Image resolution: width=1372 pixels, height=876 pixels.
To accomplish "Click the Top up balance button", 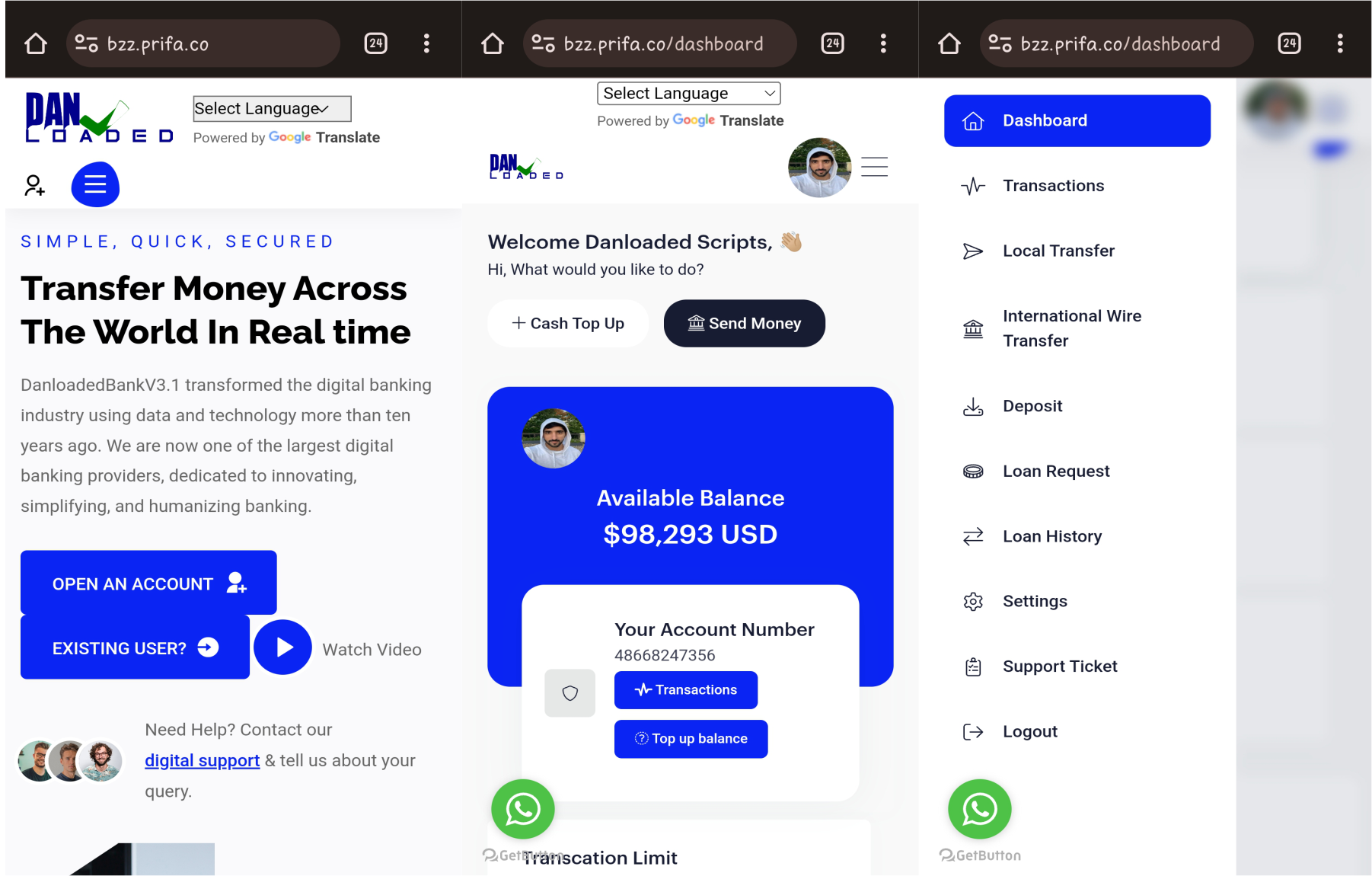I will click(691, 739).
